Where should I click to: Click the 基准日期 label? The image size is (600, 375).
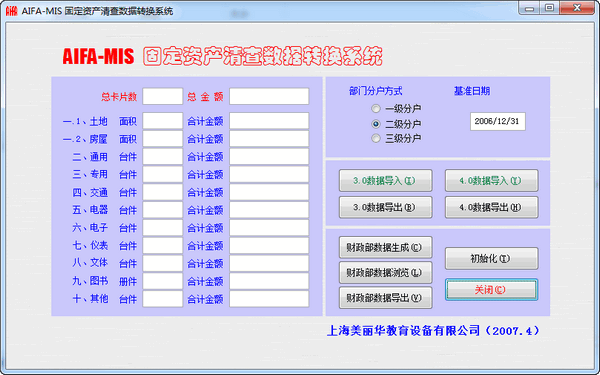[x=472, y=91]
